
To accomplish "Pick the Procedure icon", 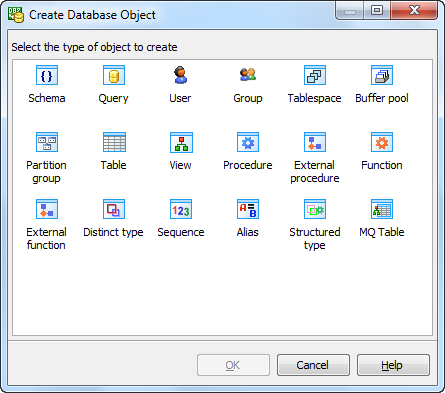I will click(x=248, y=142).
